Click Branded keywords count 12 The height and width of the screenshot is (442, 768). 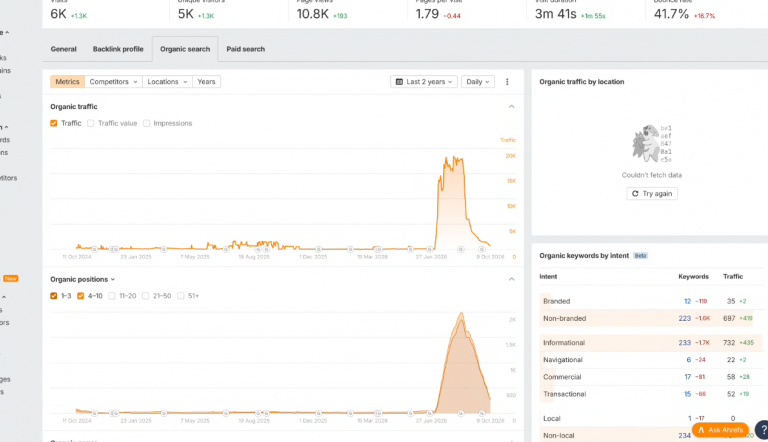pyautogui.click(x=687, y=301)
